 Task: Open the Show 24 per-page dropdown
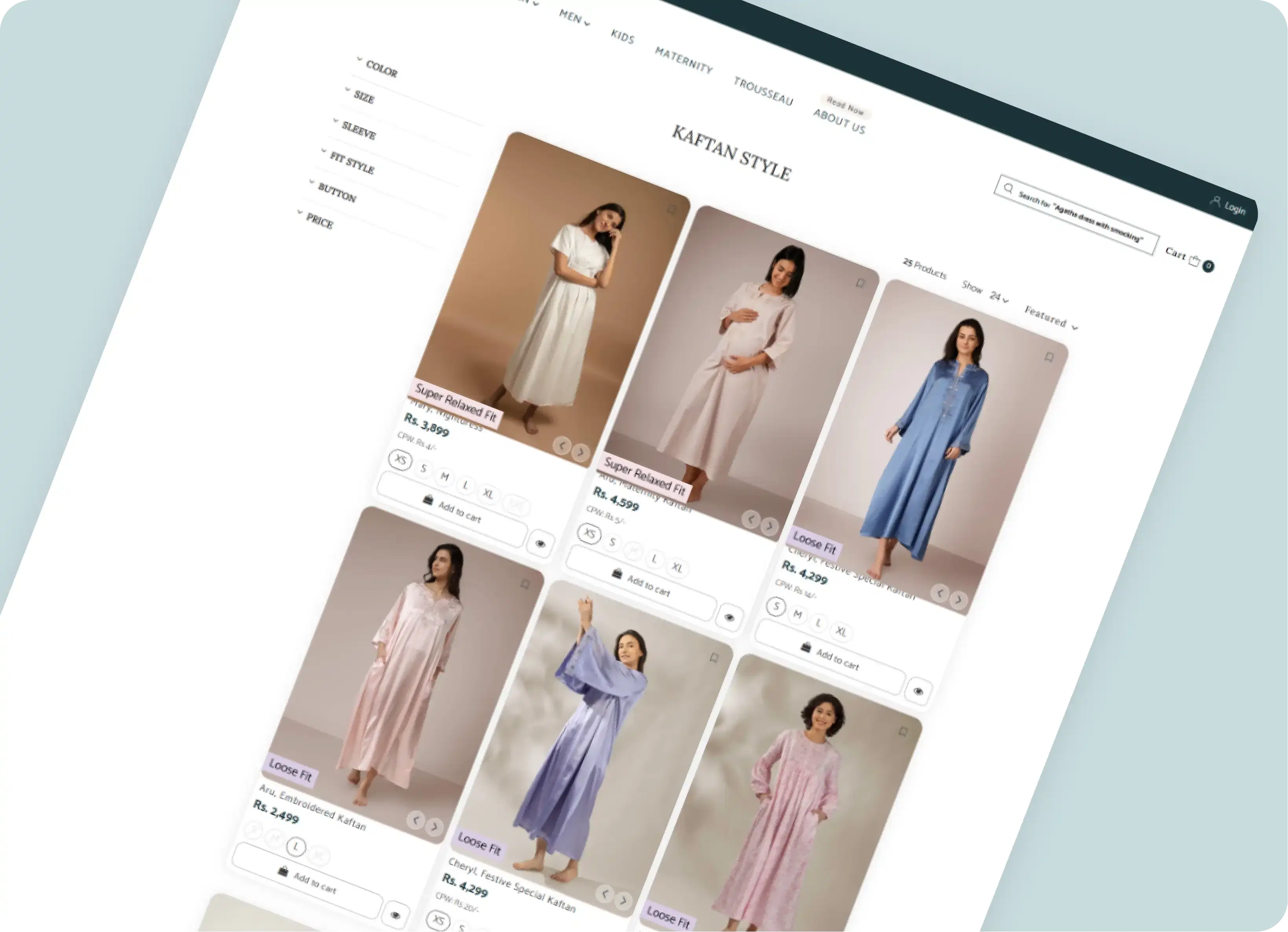999,298
